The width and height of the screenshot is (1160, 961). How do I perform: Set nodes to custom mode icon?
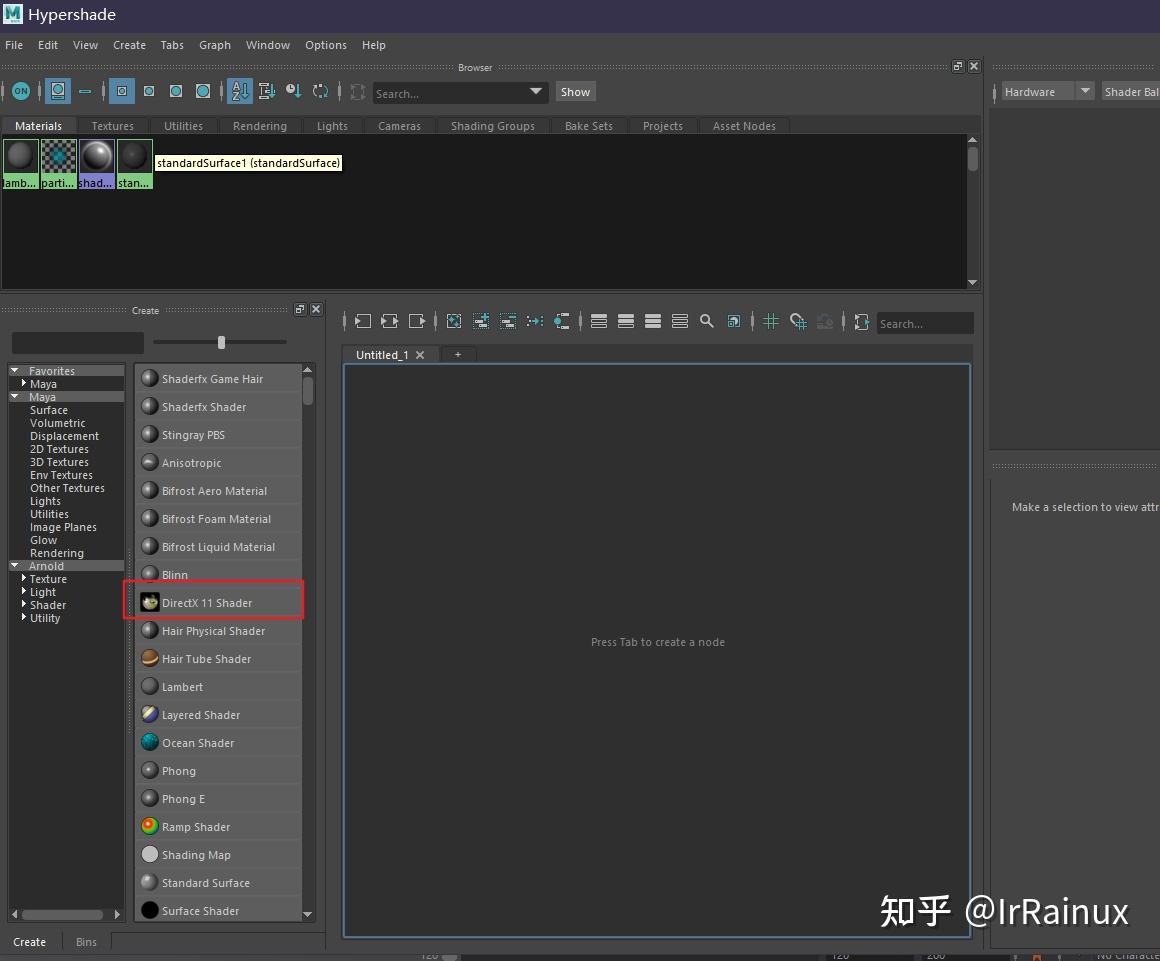680,321
